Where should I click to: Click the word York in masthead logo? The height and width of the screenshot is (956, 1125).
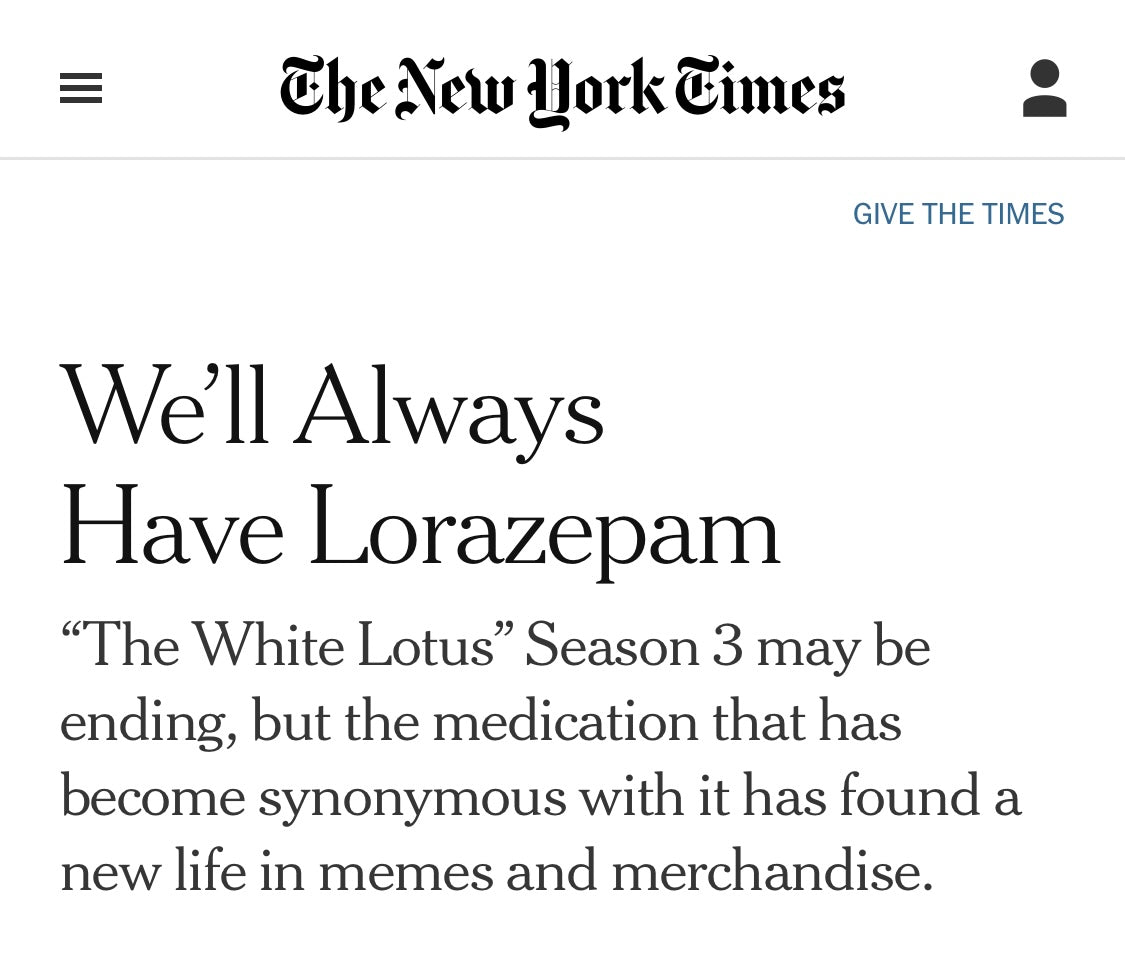[596, 92]
